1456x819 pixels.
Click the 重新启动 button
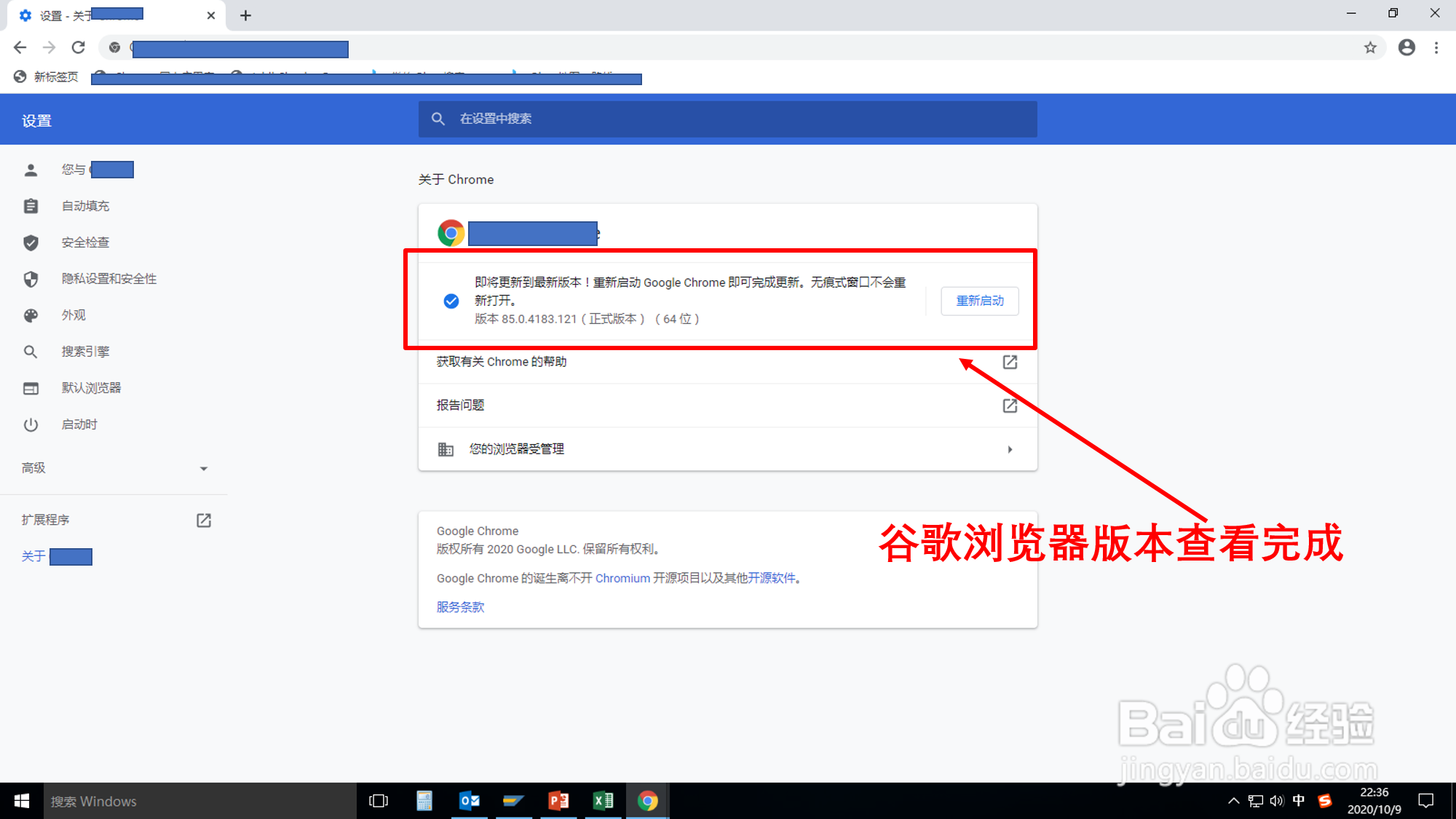[979, 301]
